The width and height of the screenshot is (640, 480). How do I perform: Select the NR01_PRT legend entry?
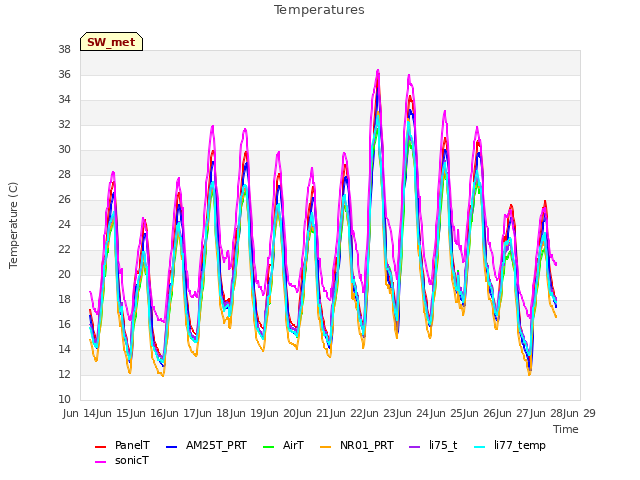pyautogui.click(x=357, y=445)
